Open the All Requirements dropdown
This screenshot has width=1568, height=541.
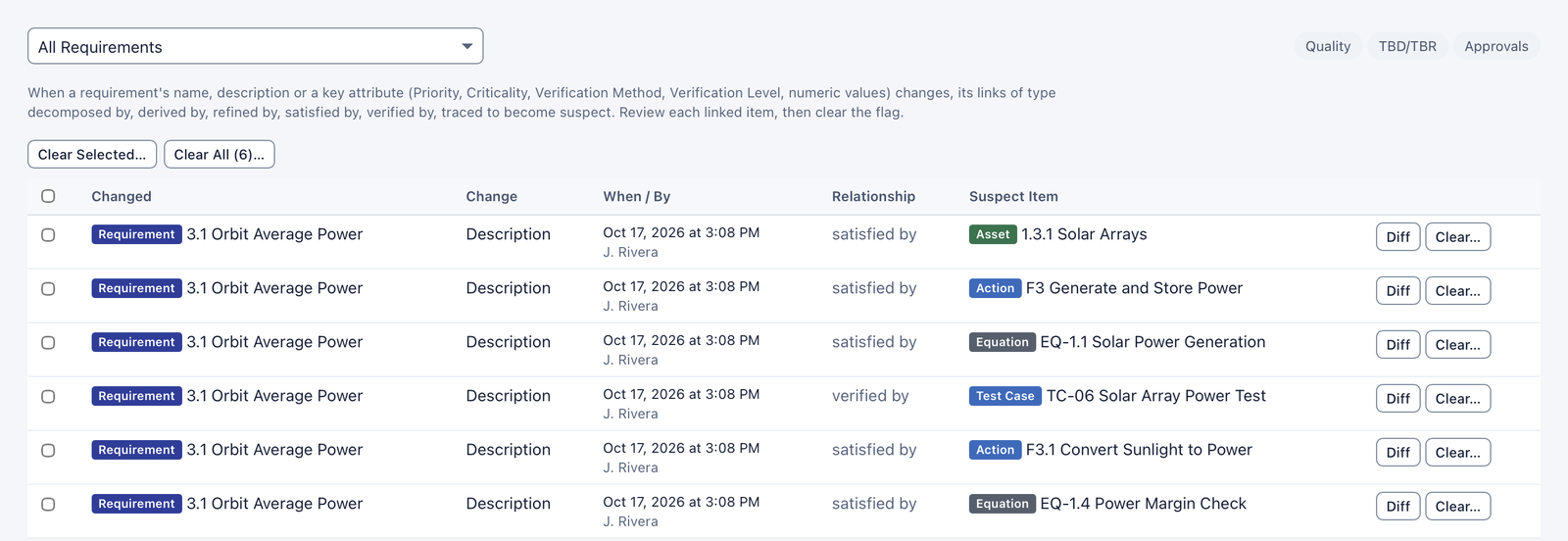coord(255,46)
